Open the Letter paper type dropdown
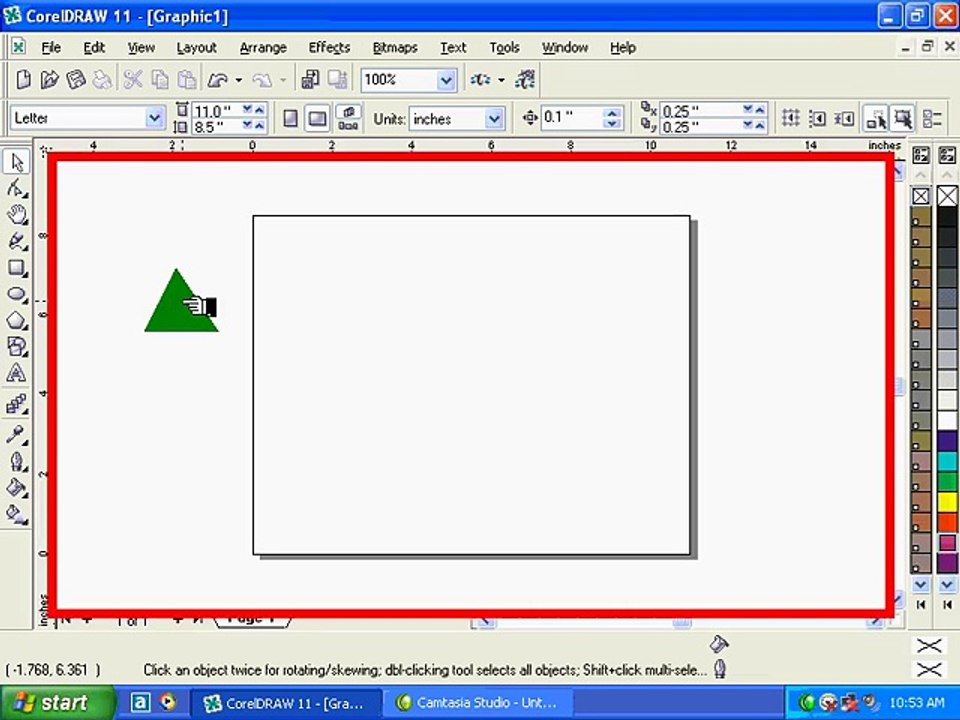 click(x=154, y=118)
